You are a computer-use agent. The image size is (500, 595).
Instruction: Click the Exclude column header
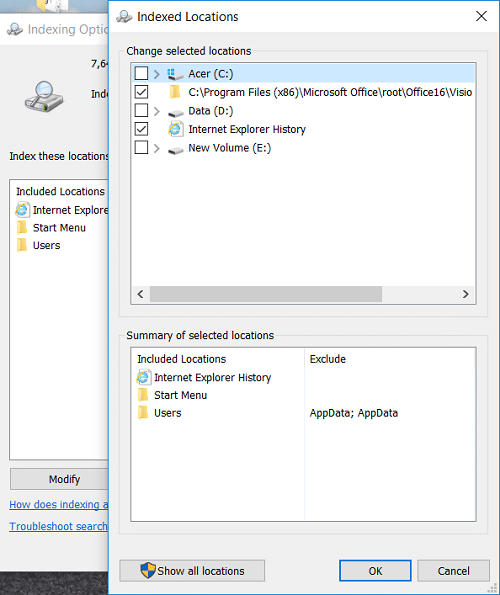pyautogui.click(x=328, y=359)
